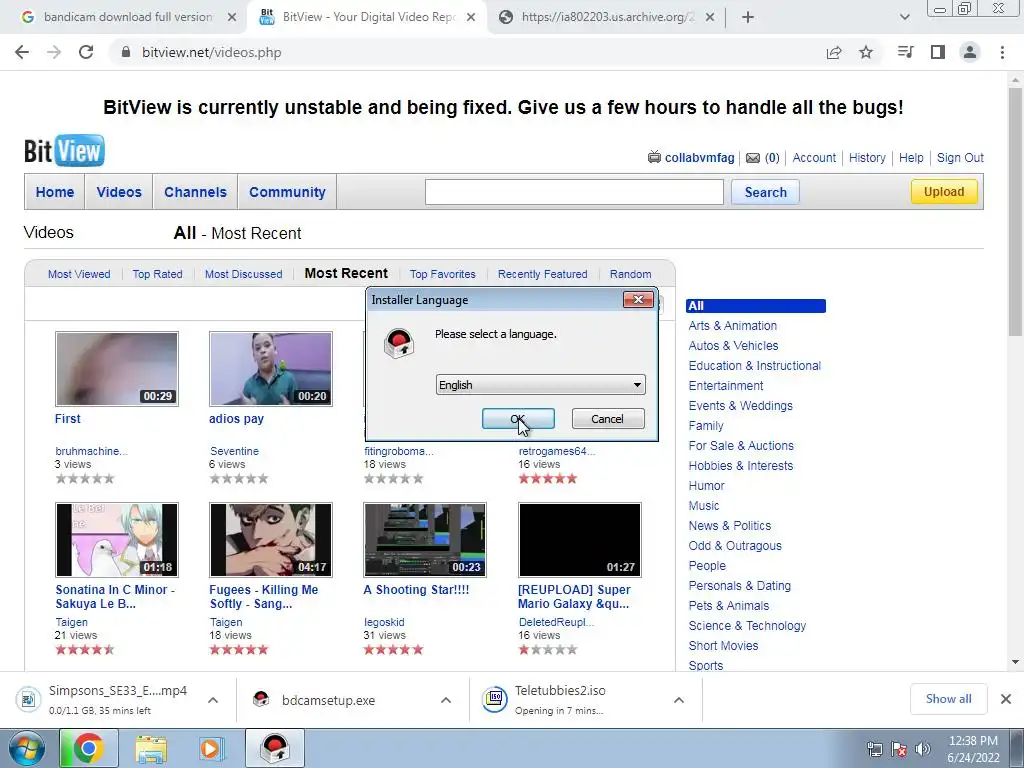1024x768 pixels.
Task: Select the Recently Featured tab
Action: coord(543,274)
